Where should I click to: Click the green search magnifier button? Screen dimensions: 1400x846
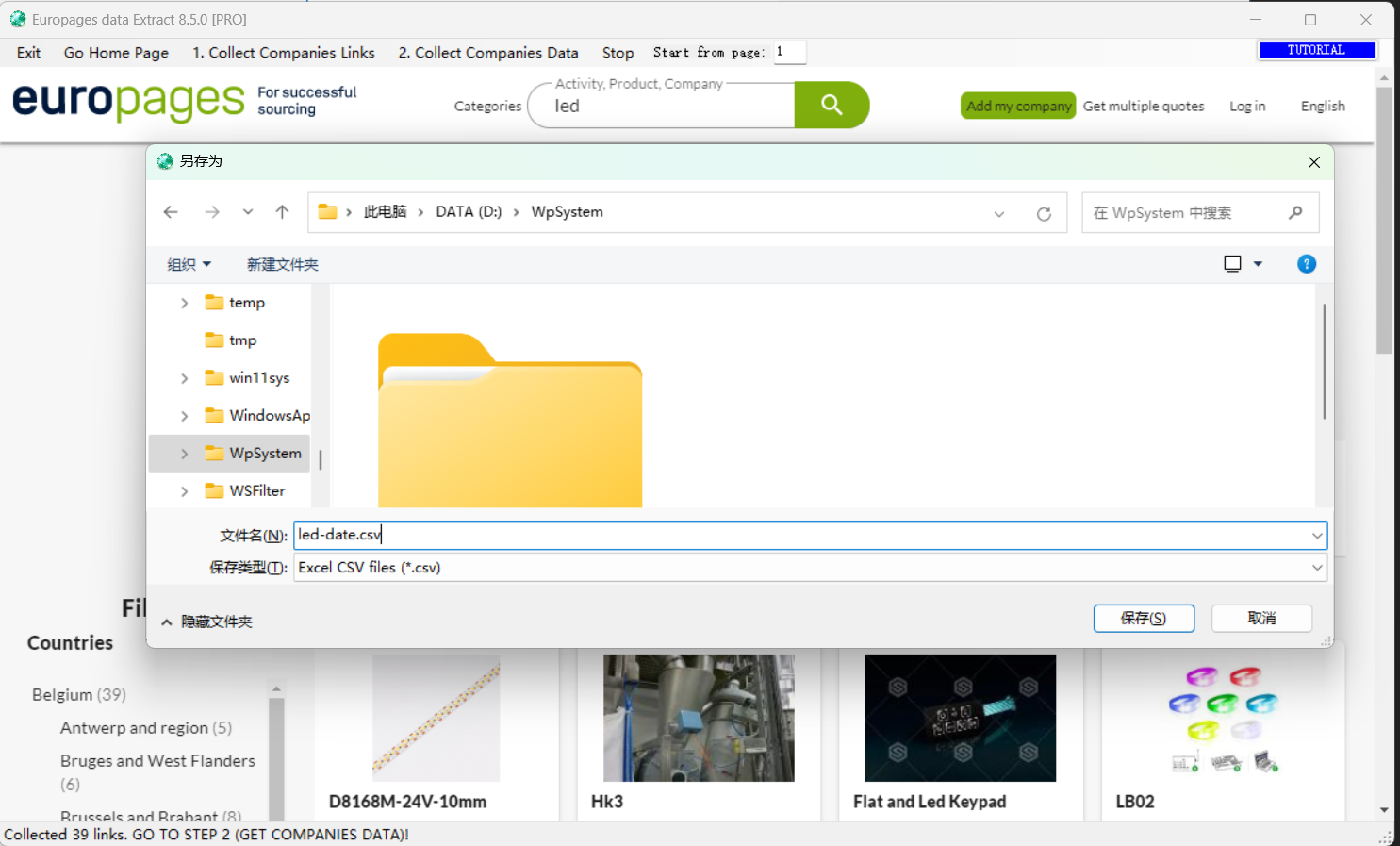831,105
